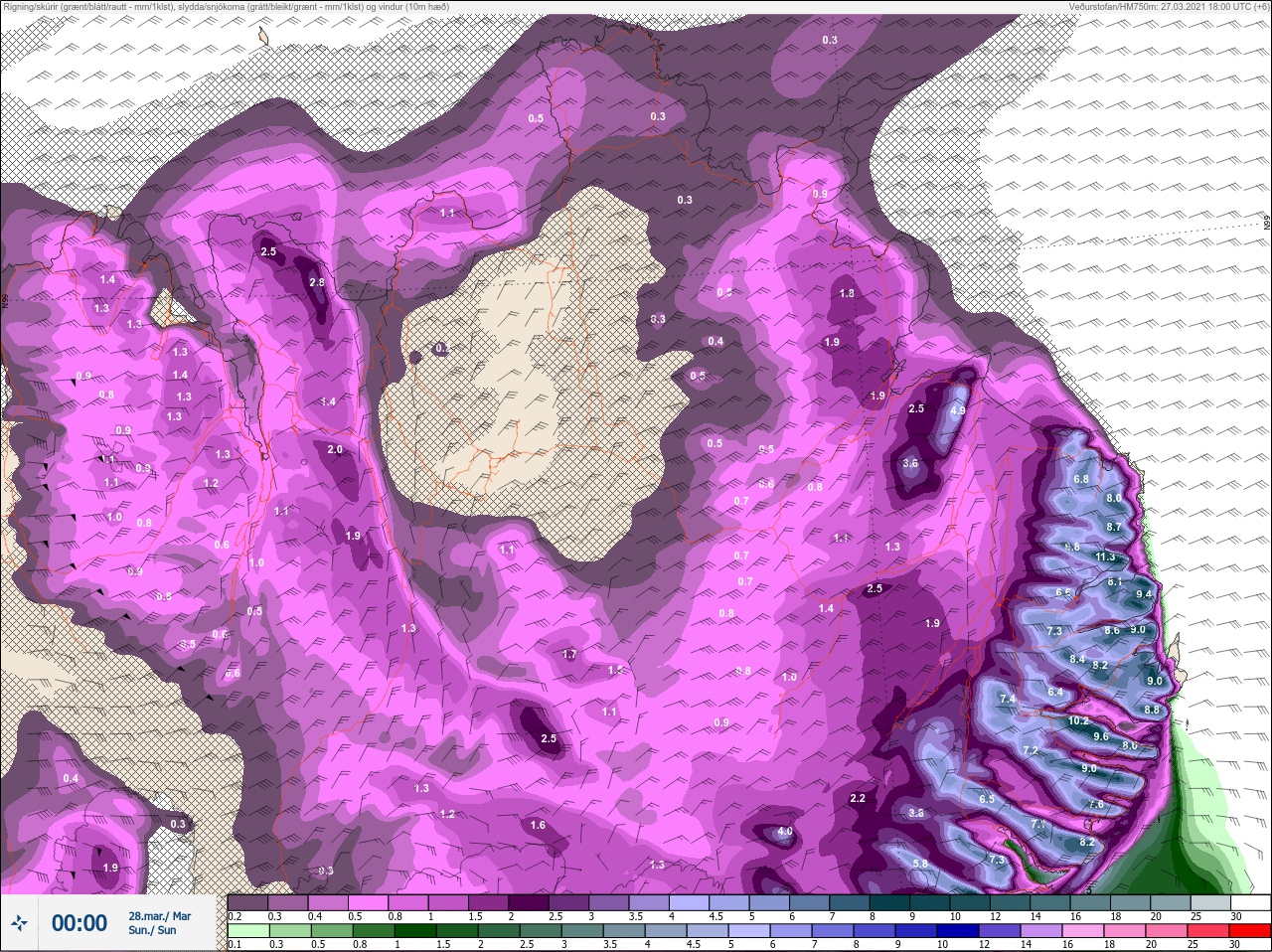This screenshot has height=952, width=1272.
Task: Click the 8.6 precipitation value
Action: (x=1112, y=630)
